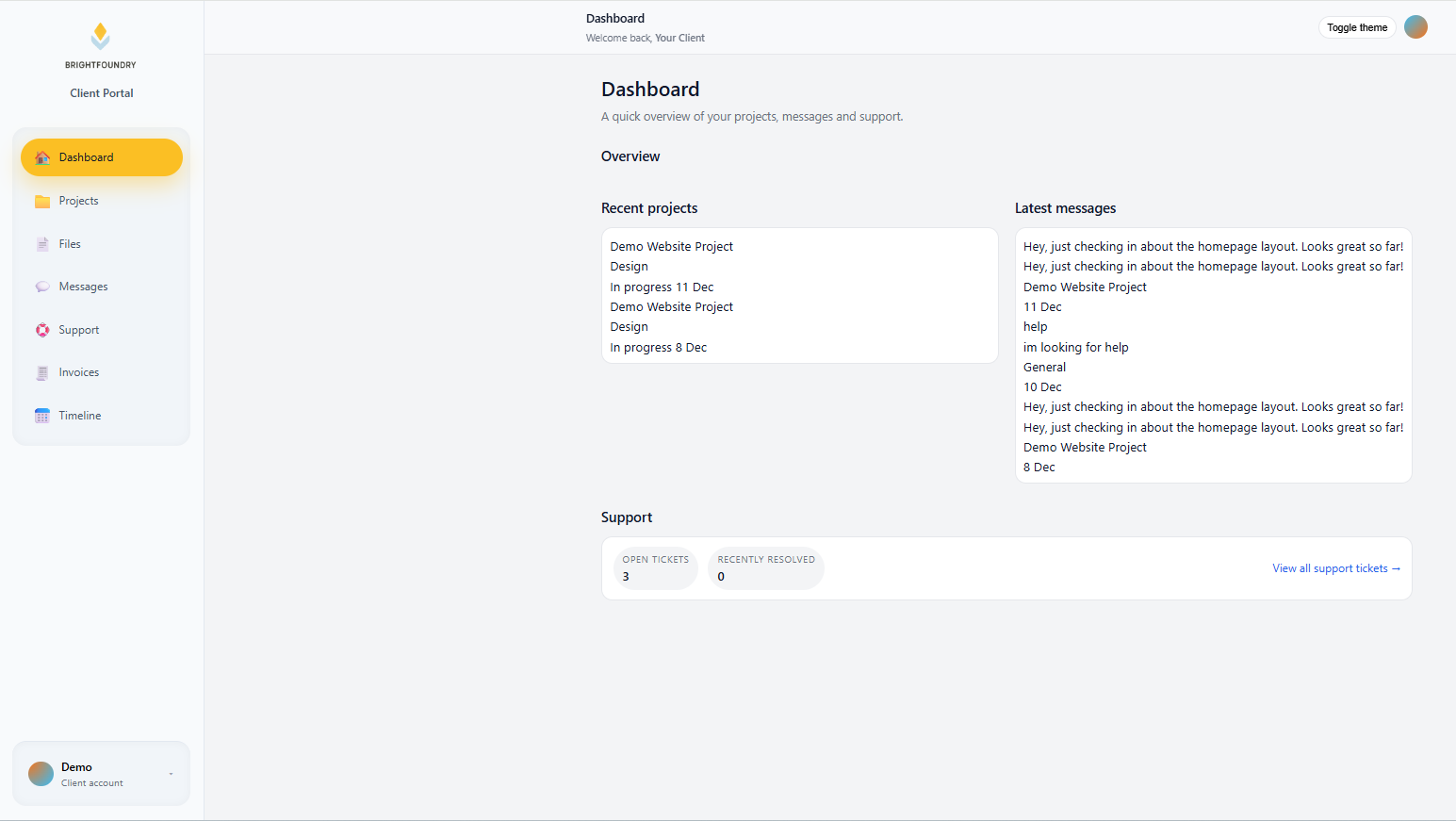1456x821 pixels.
Task: Click the 'Client account' label under Demo
Action: (x=92, y=783)
